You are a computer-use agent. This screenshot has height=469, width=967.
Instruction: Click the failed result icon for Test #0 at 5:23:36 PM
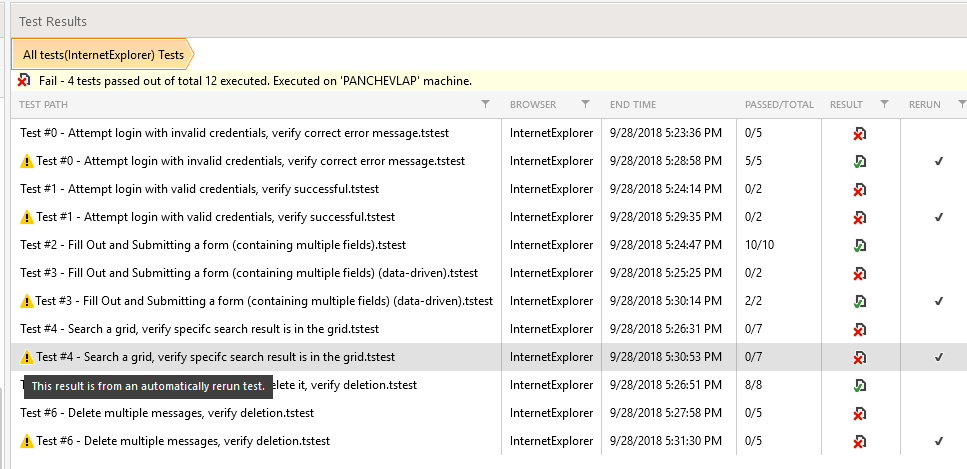click(x=860, y=133)
